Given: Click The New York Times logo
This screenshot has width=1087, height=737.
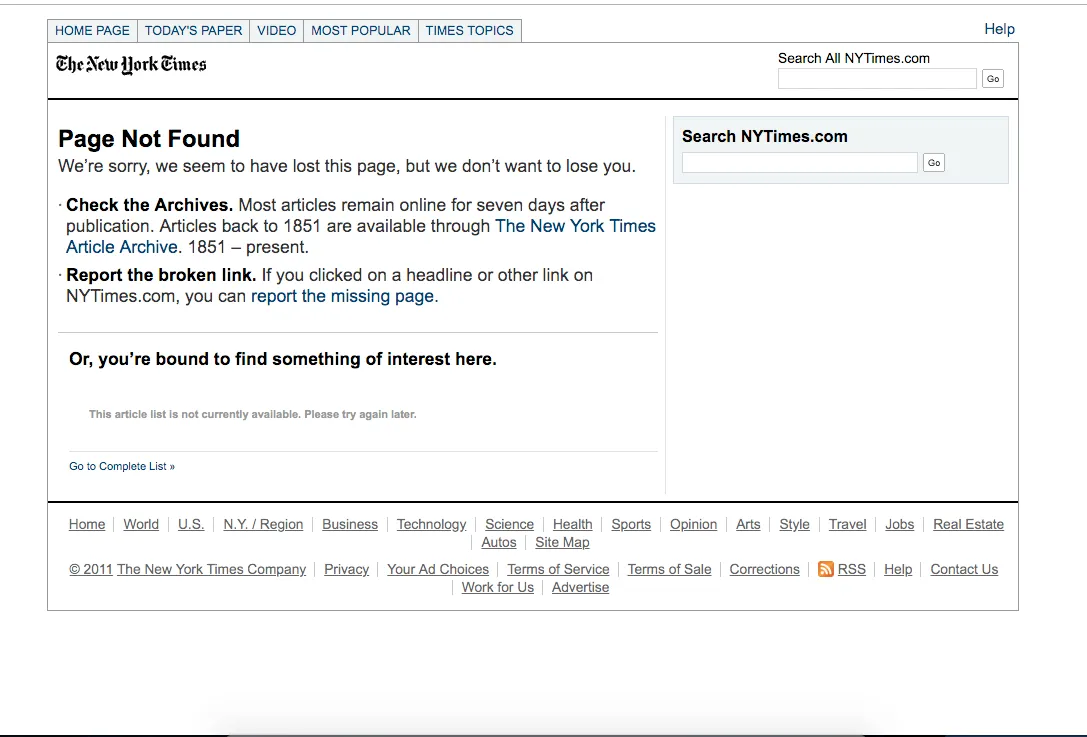Looking at the screenshot, I should 131,64.
